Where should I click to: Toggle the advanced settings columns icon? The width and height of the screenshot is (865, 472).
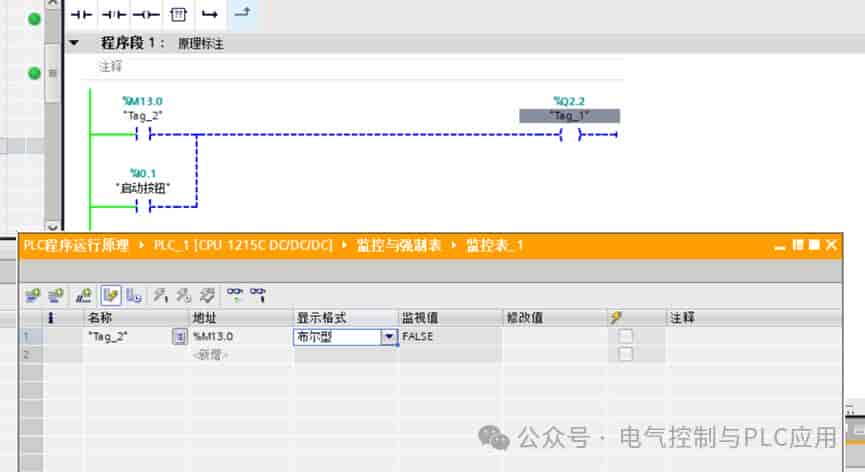134,296
